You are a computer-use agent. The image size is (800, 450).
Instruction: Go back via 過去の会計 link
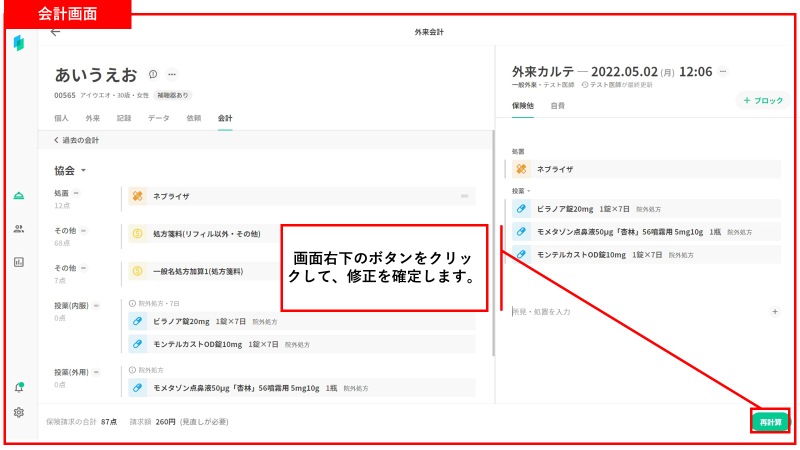(x=76, y=141)
